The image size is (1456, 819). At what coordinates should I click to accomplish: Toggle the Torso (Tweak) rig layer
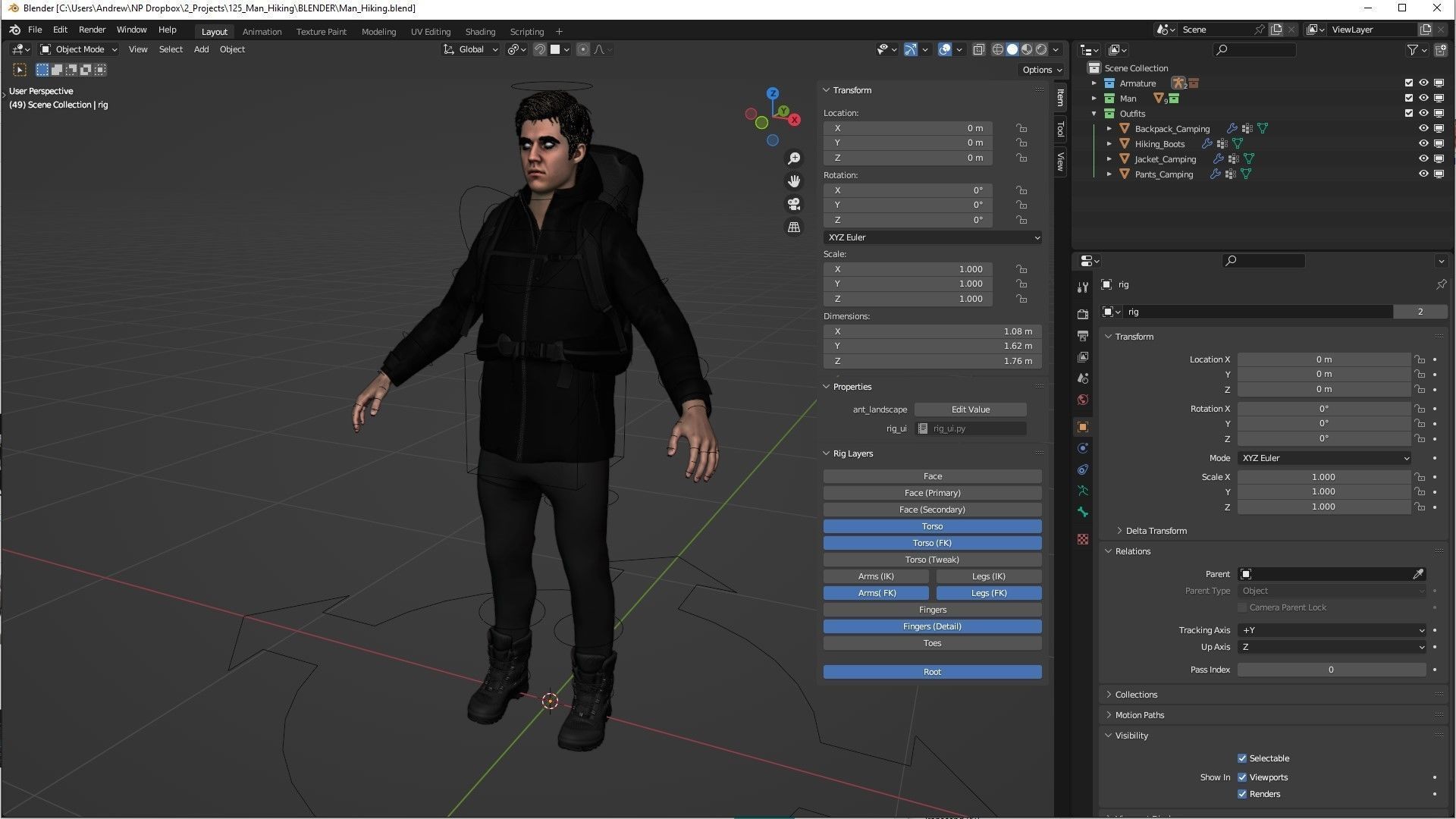(933, 560)
